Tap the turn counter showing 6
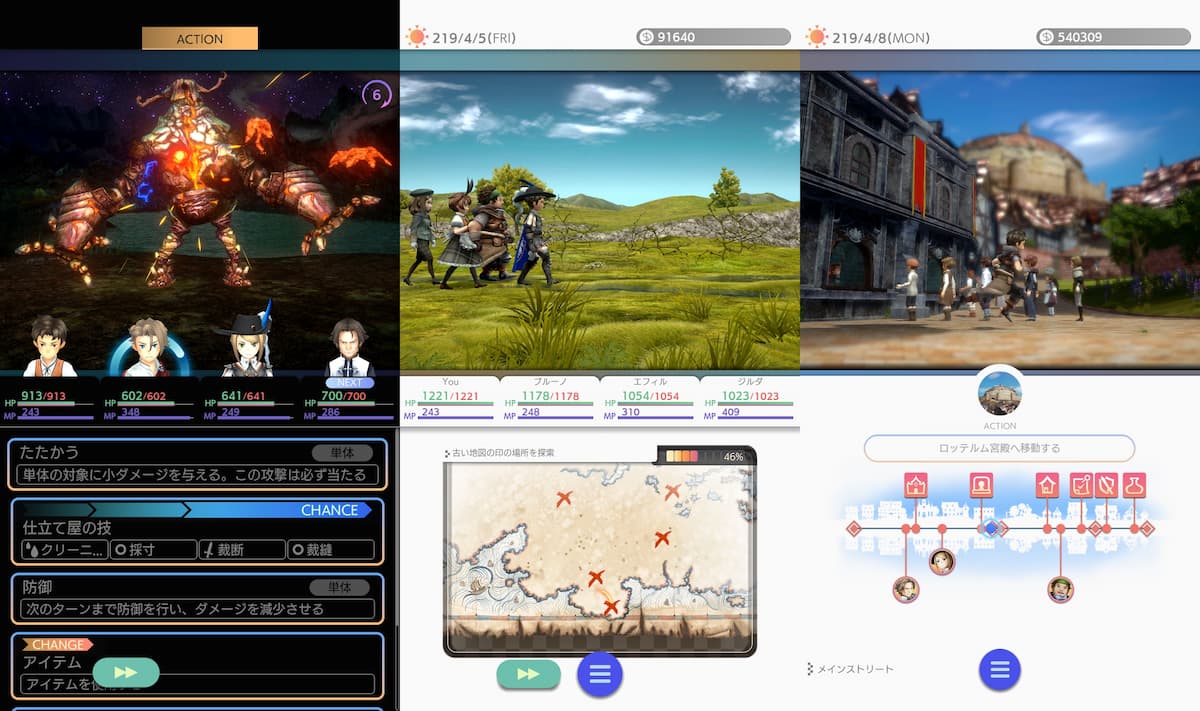This screenshot has height=711, width=1200. pos(376,96)
